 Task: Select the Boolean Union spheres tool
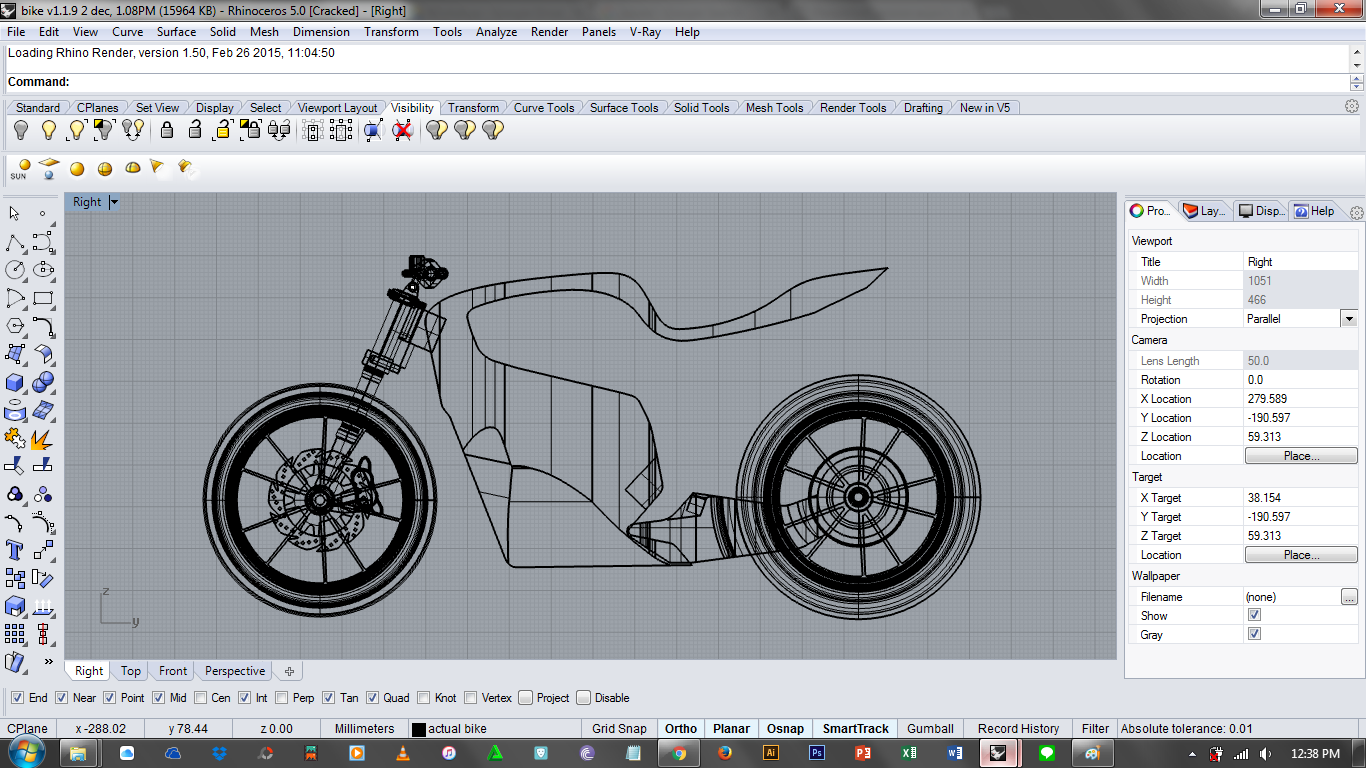(43, 382)
